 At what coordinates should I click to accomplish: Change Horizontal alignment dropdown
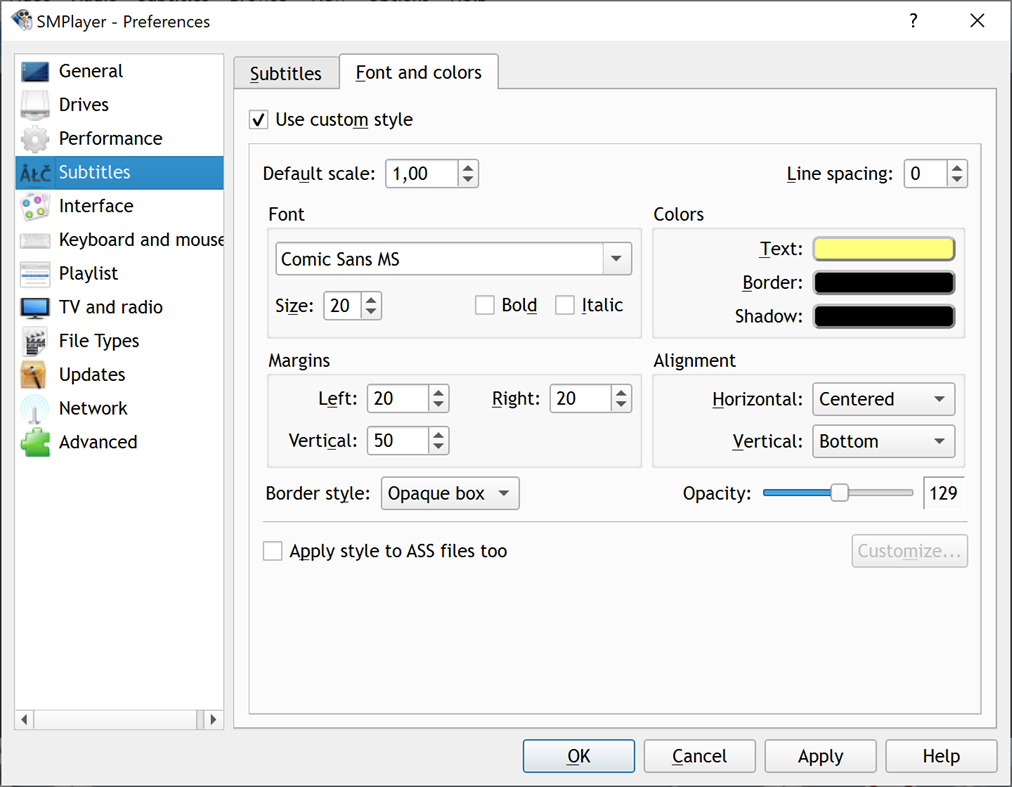(x=883, y=399)
